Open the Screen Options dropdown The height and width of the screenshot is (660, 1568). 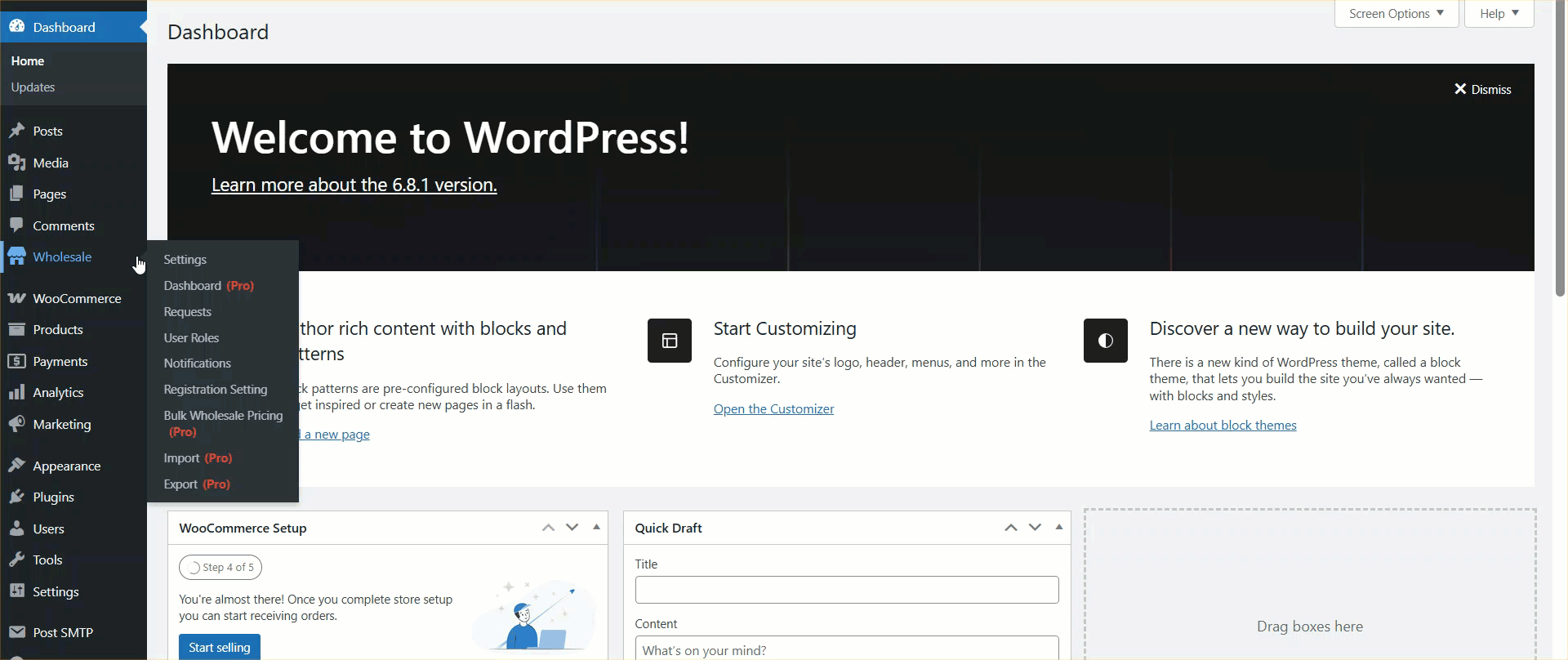(1396, 14)
